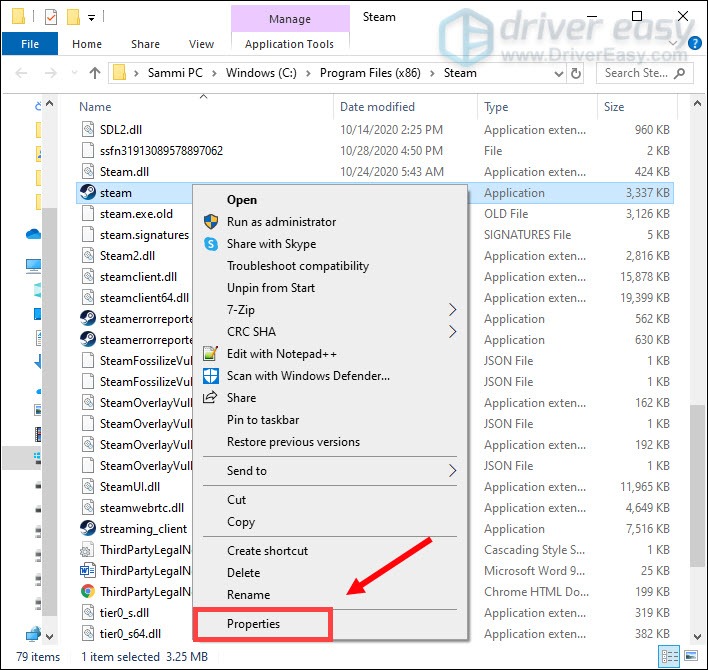Click the Word document ThirdPartyLegalN icon
The image size is (708, 670).
[88, 570]
